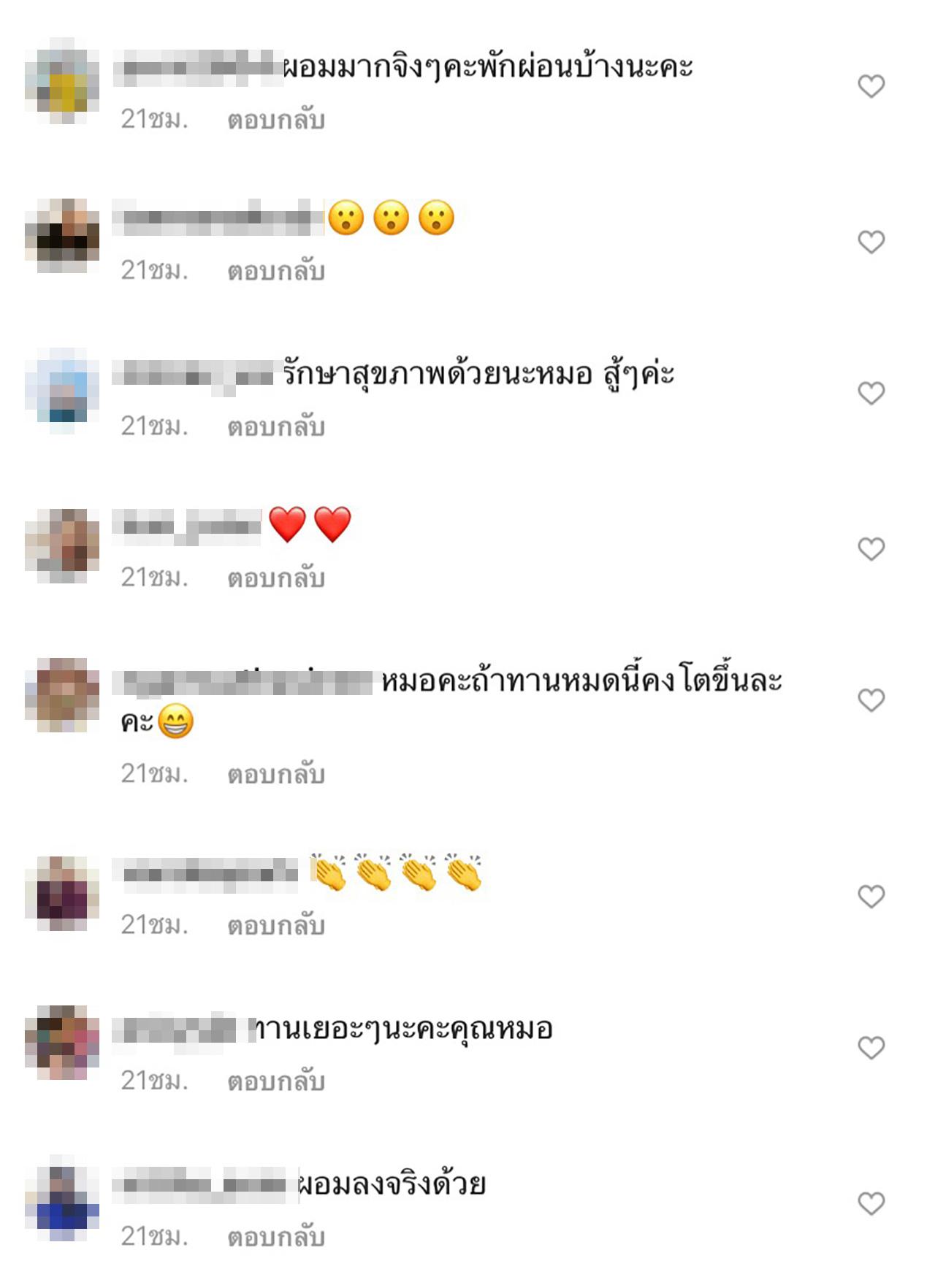This screenshot has width=935, height=1288.
Task: Reply to the comment with grinning emoji
Action: [x=276, y=774]
